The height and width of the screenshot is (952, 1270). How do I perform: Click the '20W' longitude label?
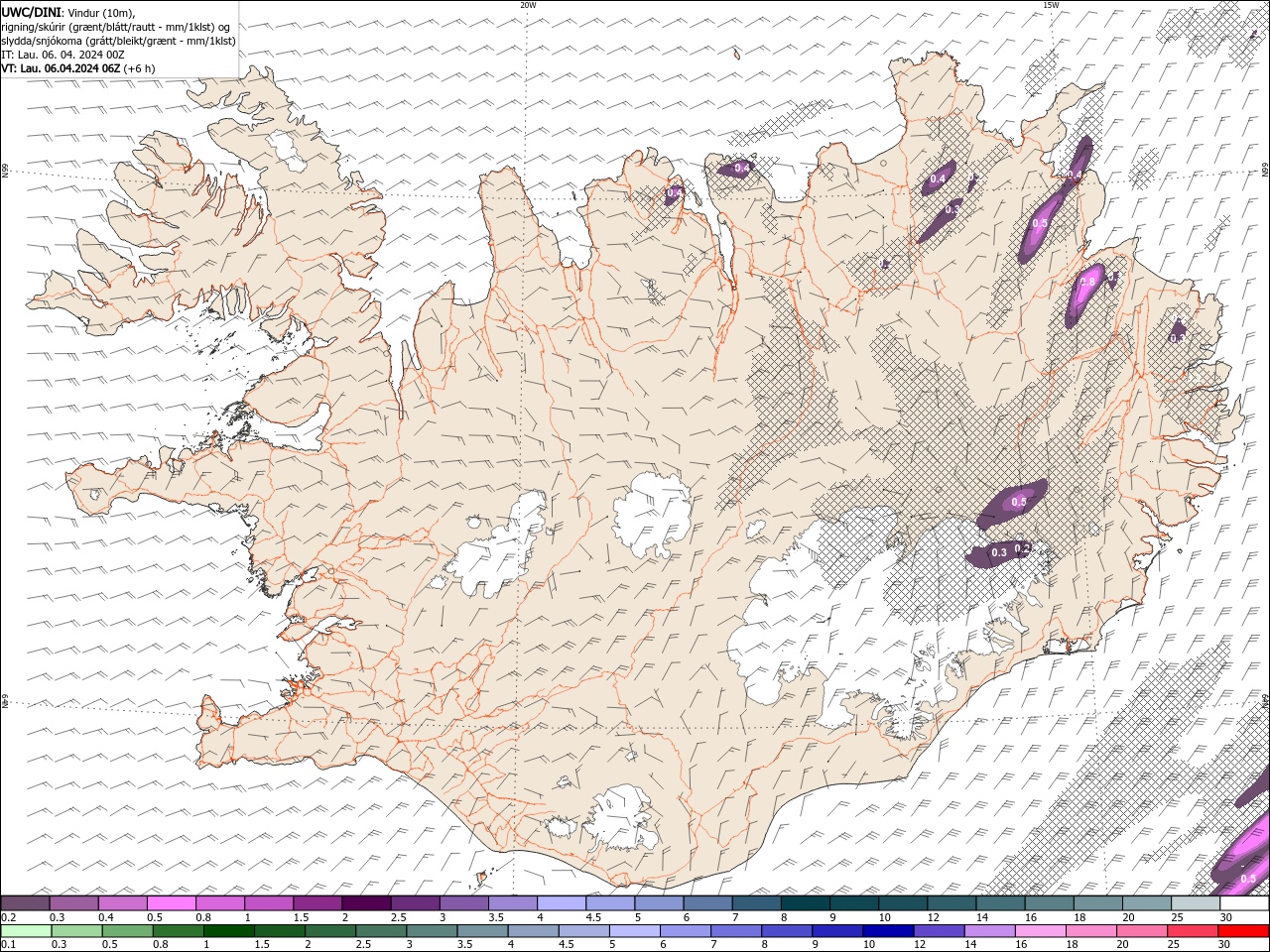click(528, 5)
